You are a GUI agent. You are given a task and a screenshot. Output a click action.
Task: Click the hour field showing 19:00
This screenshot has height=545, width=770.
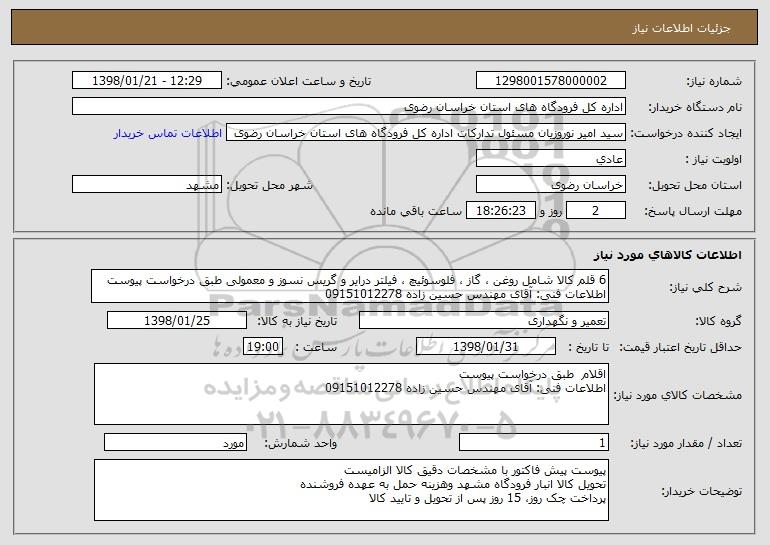[x=263, y=347]
